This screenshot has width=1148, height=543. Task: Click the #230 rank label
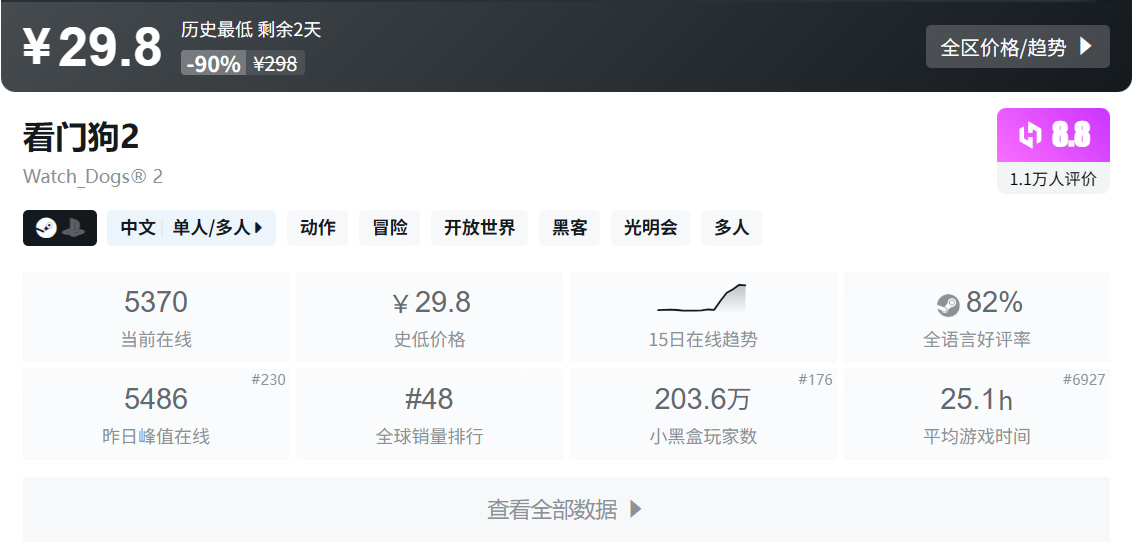point(269,379)
